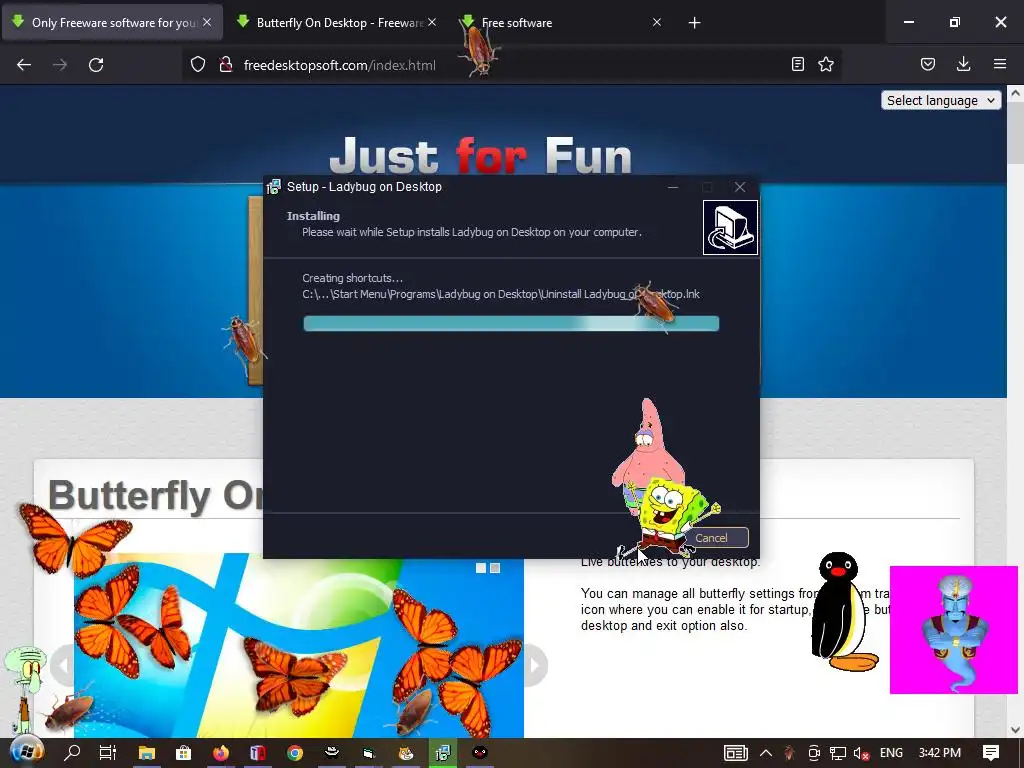
Task: Show previous slide in butterfly carousel
Action: tap(62, 665)
